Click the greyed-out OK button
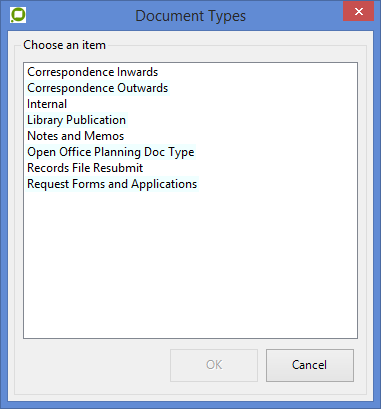Image resolution: width=381 pixels, height=409 pixels. (x=214, y=365)
